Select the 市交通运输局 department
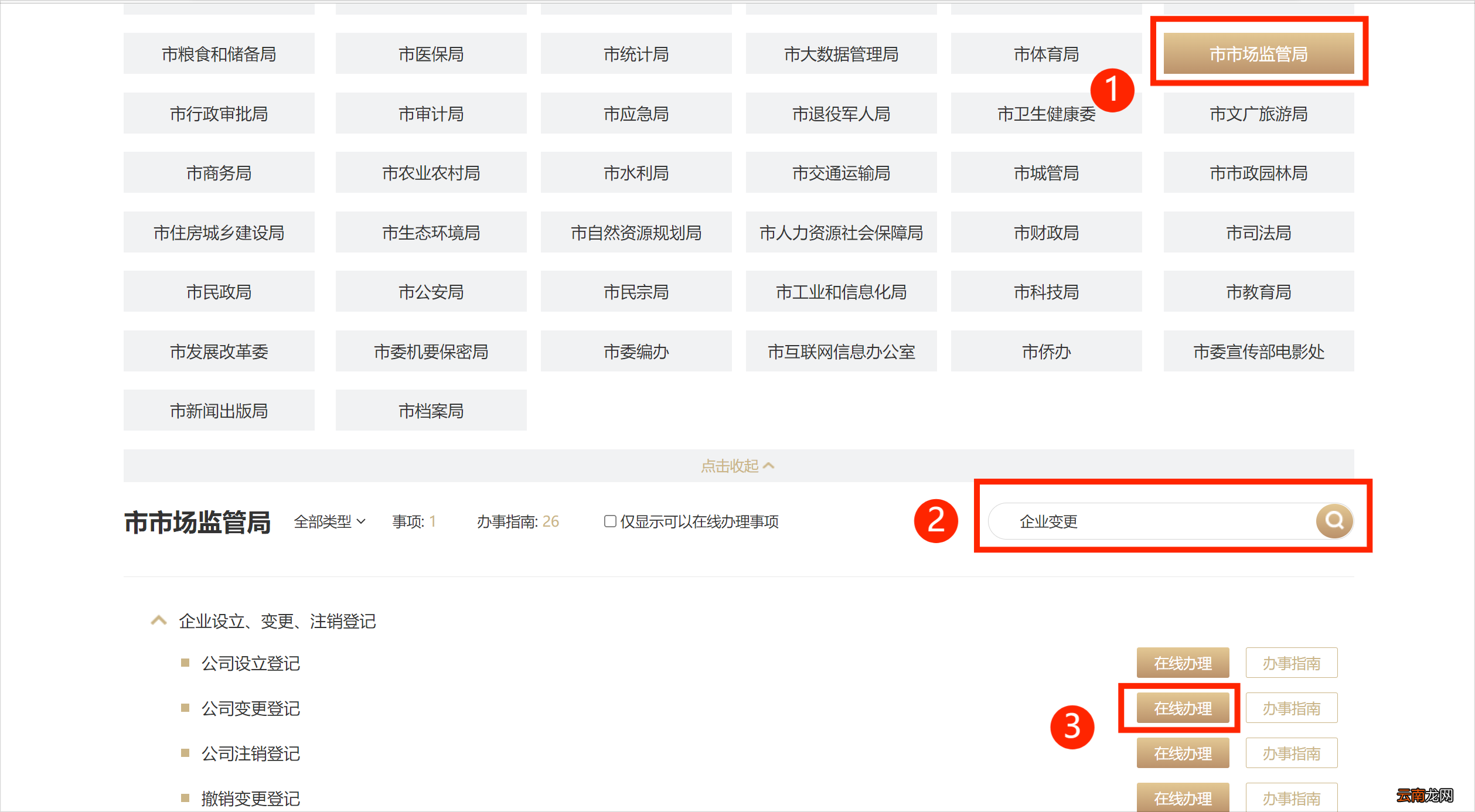This screenshot has width=1475, height=812. pos(842,172)
